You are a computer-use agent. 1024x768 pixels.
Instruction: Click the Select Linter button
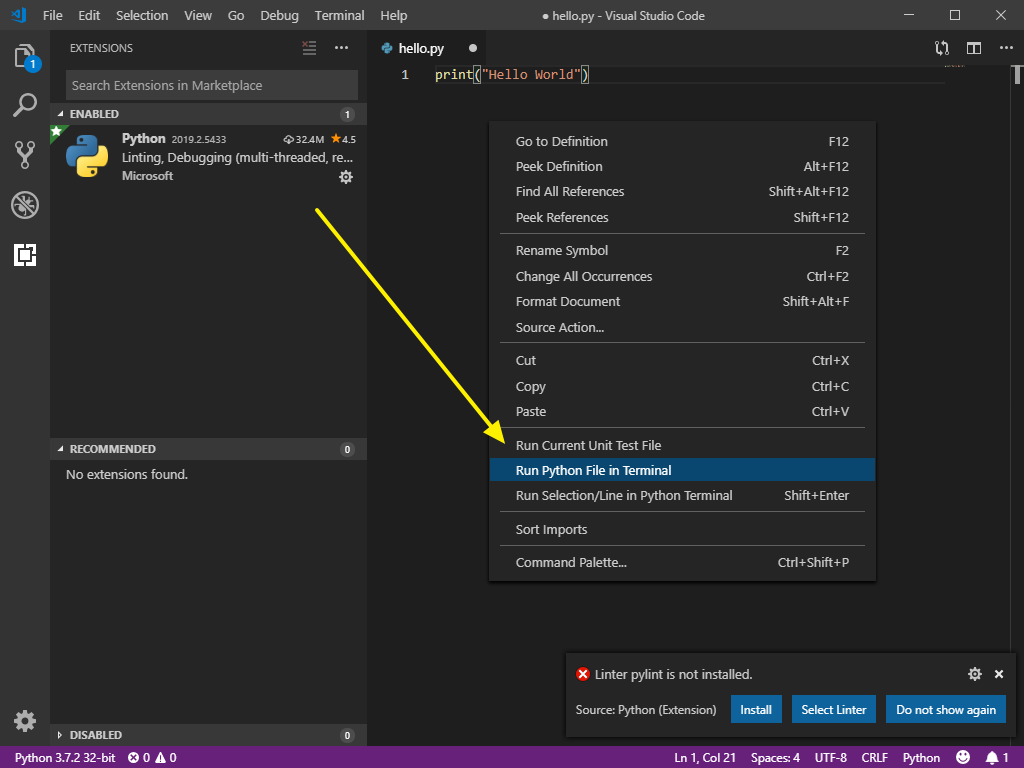click(x=833, y=709)
